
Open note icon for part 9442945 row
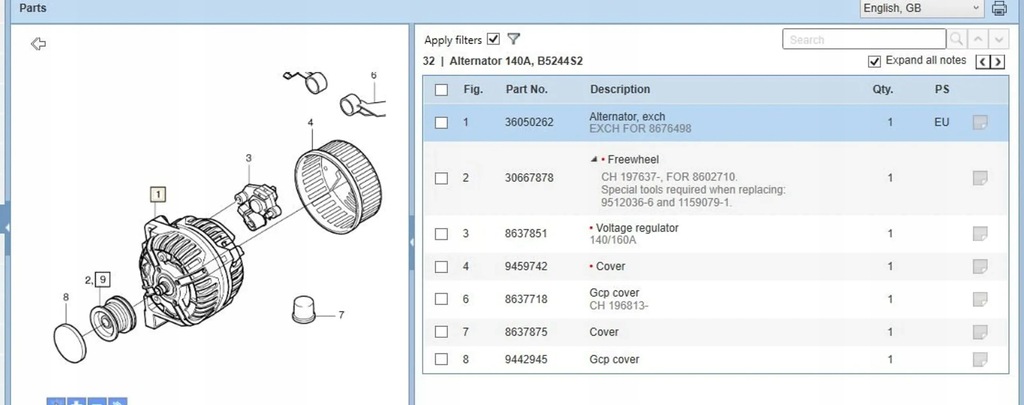pos(980,359)
